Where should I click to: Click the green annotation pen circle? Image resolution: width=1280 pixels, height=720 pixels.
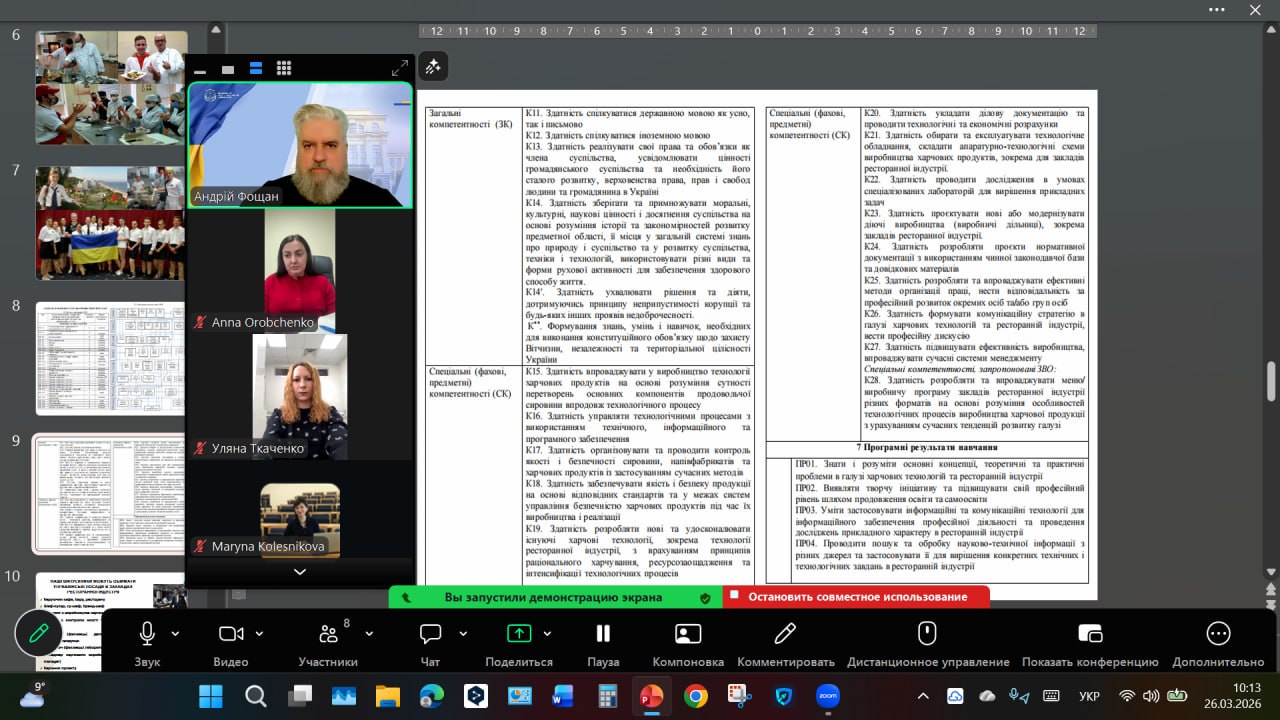click(x=39, y=634)
